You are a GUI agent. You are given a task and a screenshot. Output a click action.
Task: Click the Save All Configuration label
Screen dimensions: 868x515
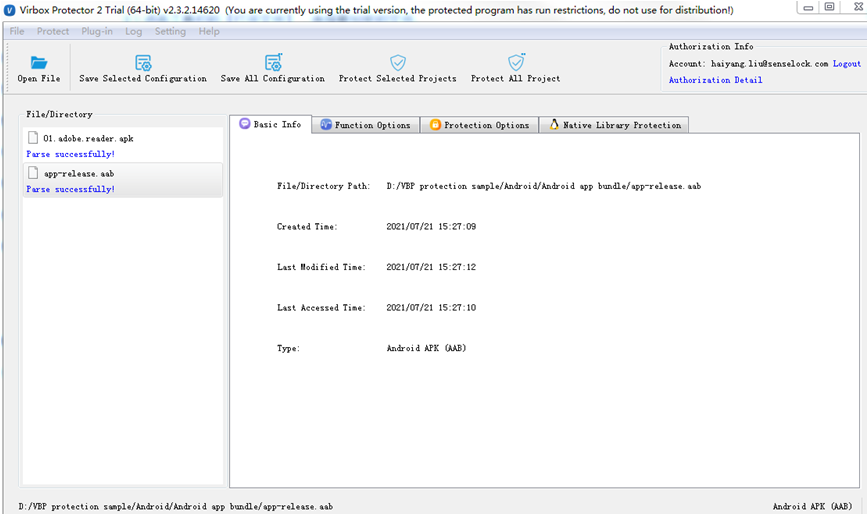273,79
